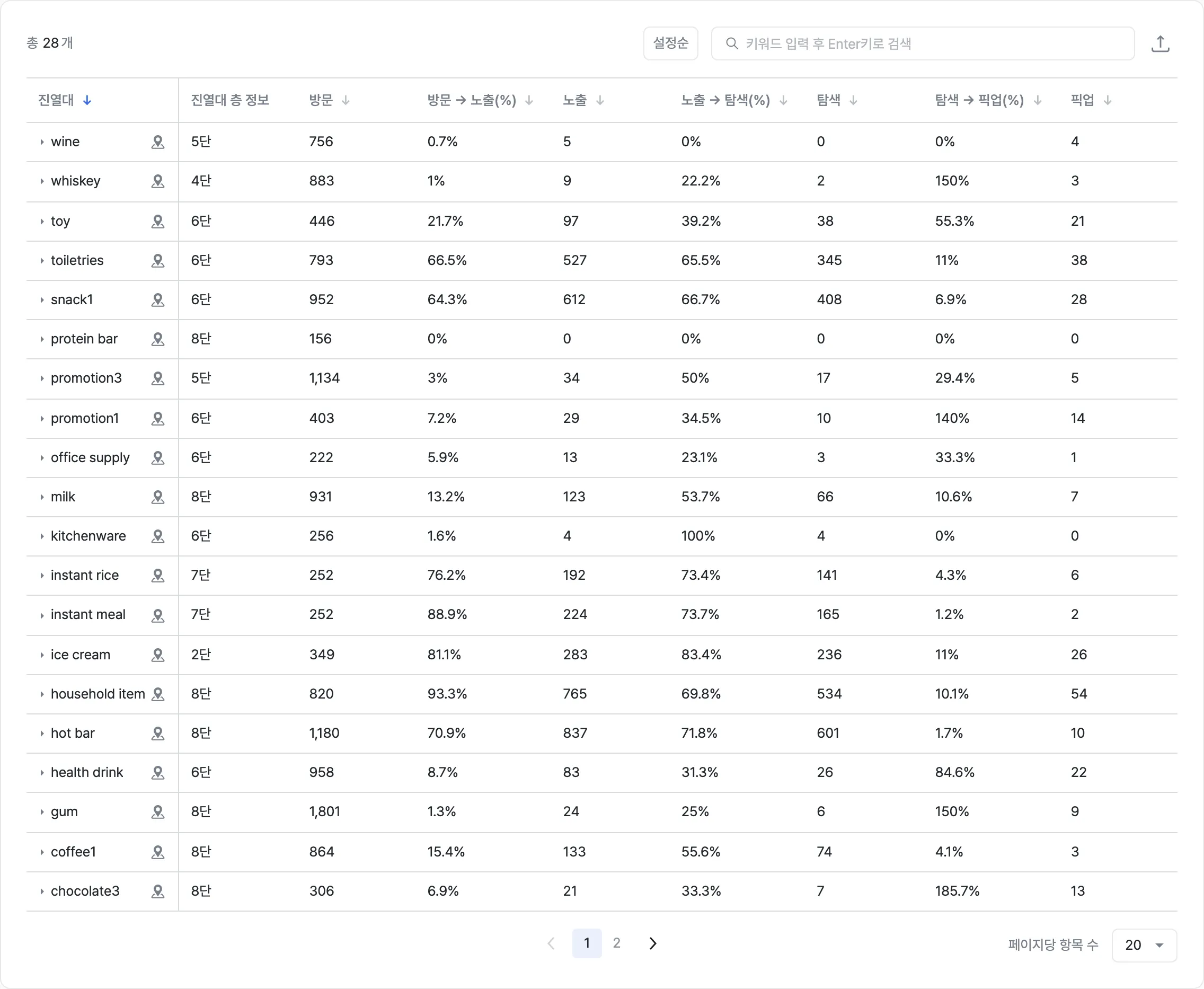Viewport: 1204px width, 989px height.
Task: Select page 1 in pagination
Action: [x=587, y=943]
